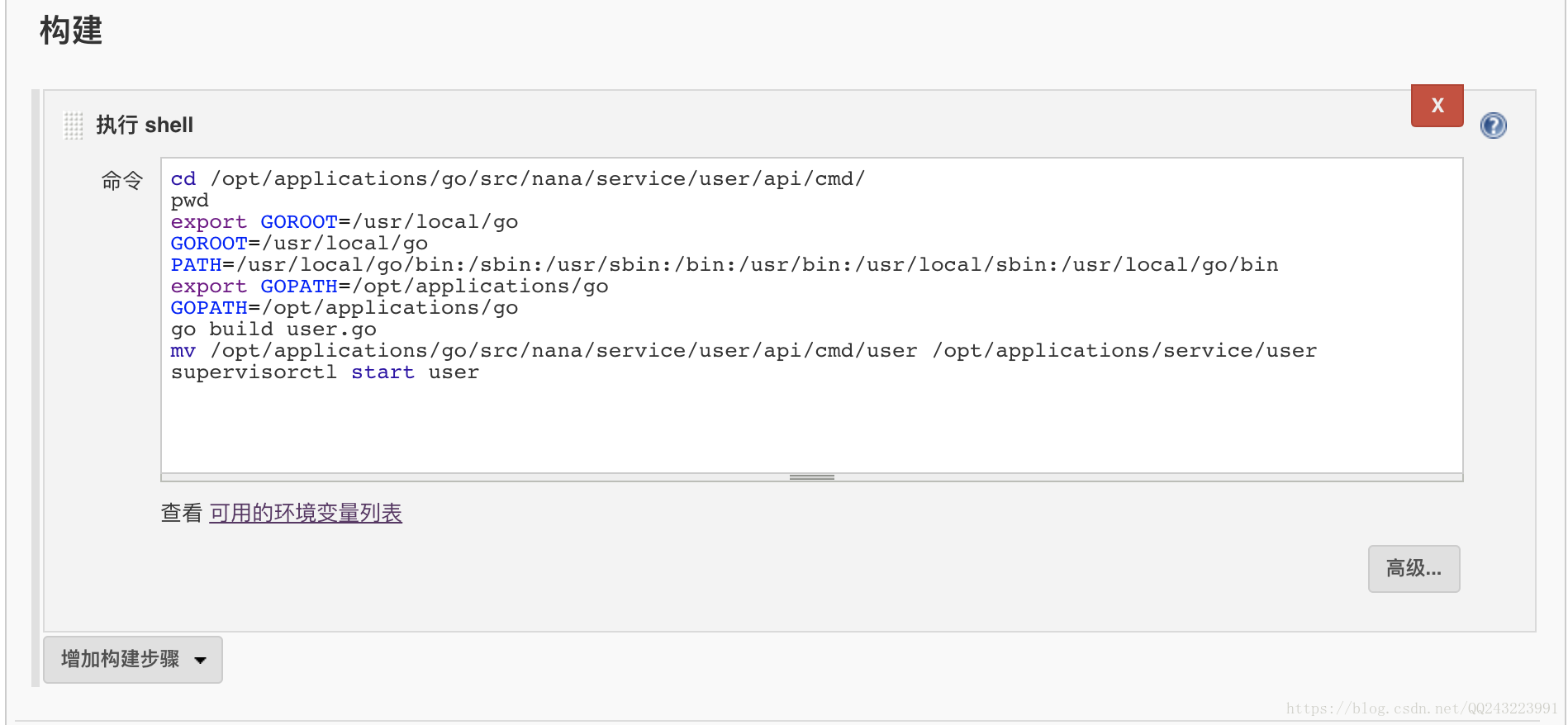Click the pwd line in the command box
This screenshot has height=725, width=1568.
(190, 201)
